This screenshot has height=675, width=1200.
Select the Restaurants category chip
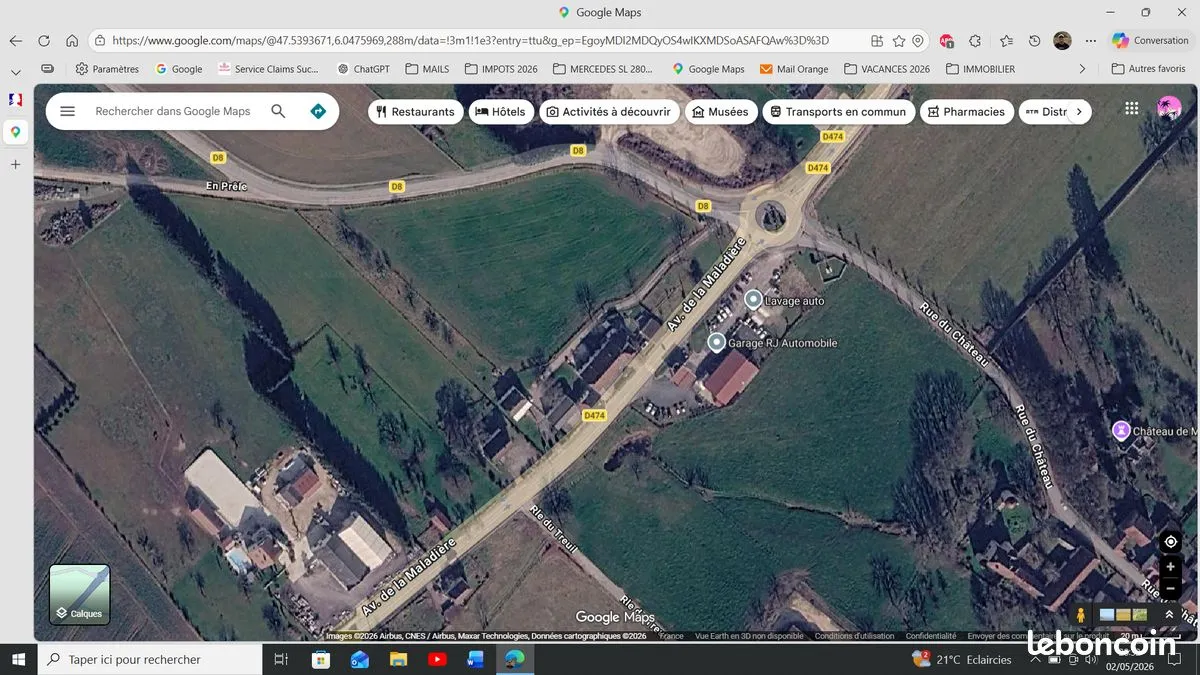click(416, 112)
